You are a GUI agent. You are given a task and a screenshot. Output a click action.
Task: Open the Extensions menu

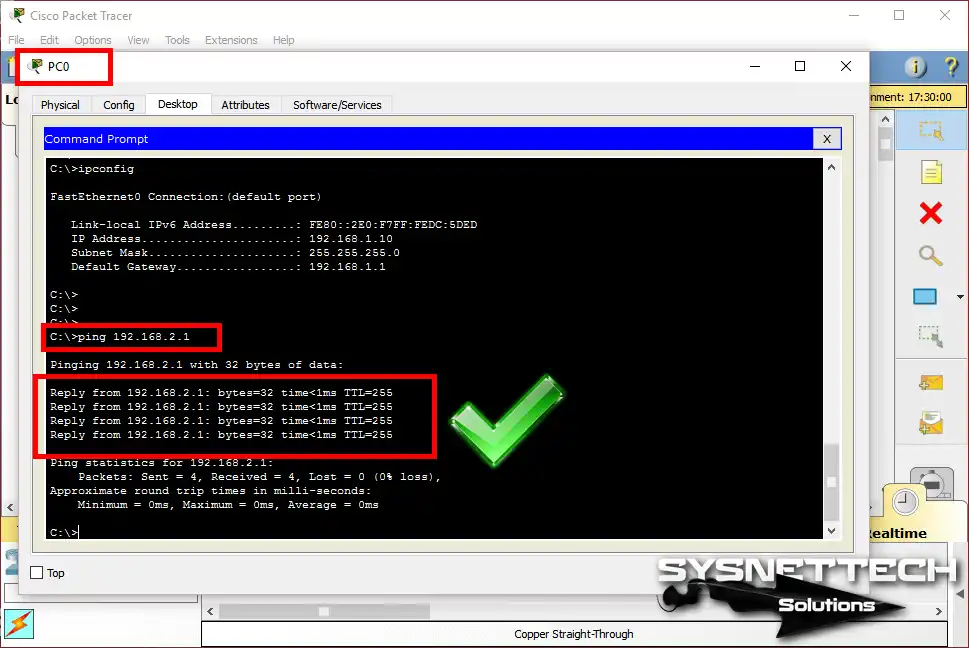click(x=231, y=40)
